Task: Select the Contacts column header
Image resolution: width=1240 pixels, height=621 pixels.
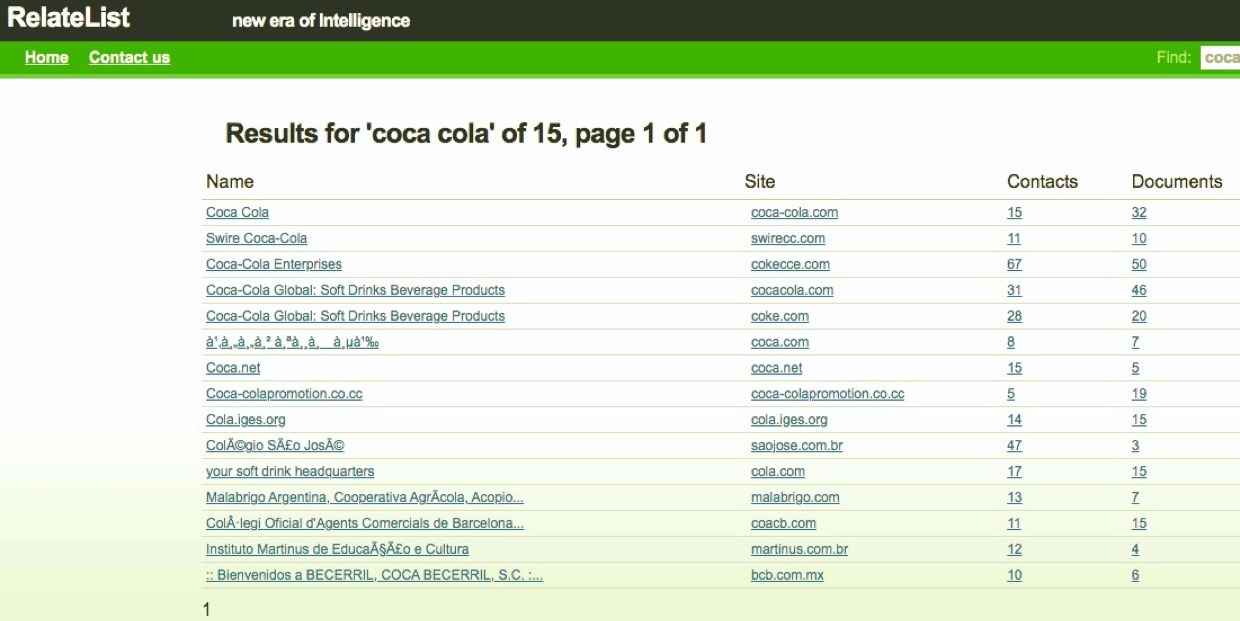Action: [x=1042, y=182]
